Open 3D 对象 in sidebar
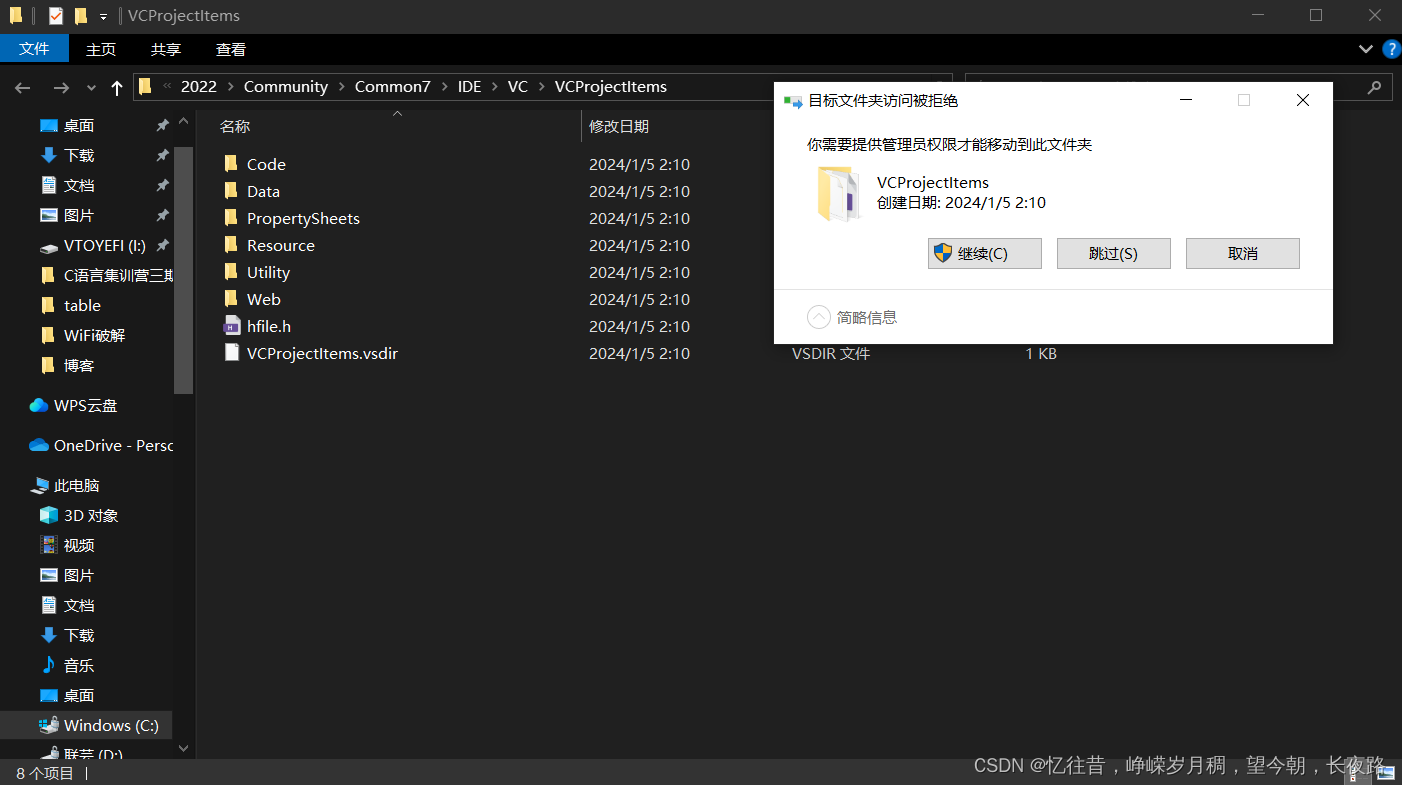Screen dimensions: 1402x785 [79, 515]
